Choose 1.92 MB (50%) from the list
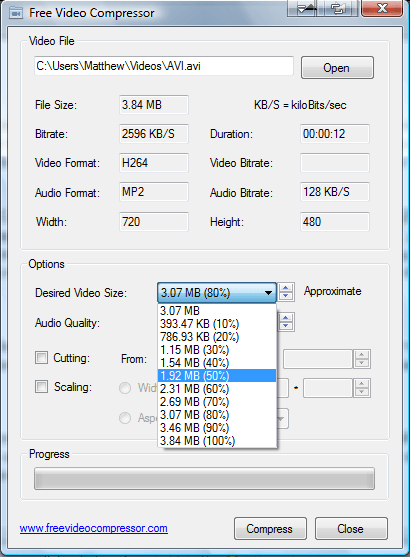 click(x=217, y=375)
